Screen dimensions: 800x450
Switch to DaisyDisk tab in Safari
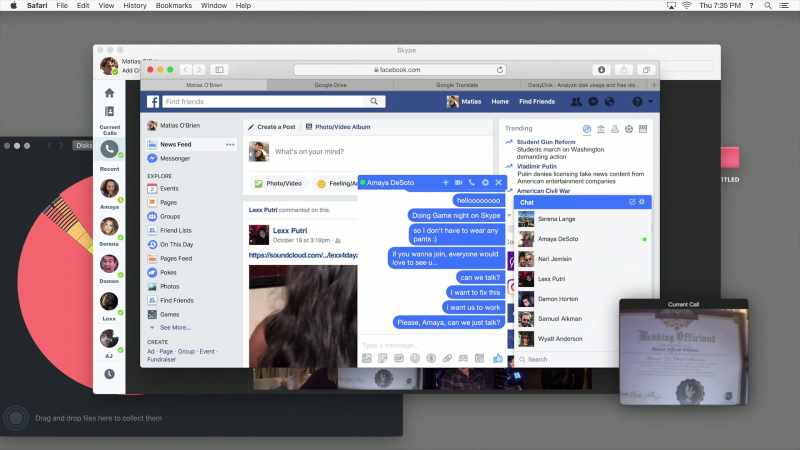[x=582, y=85]
